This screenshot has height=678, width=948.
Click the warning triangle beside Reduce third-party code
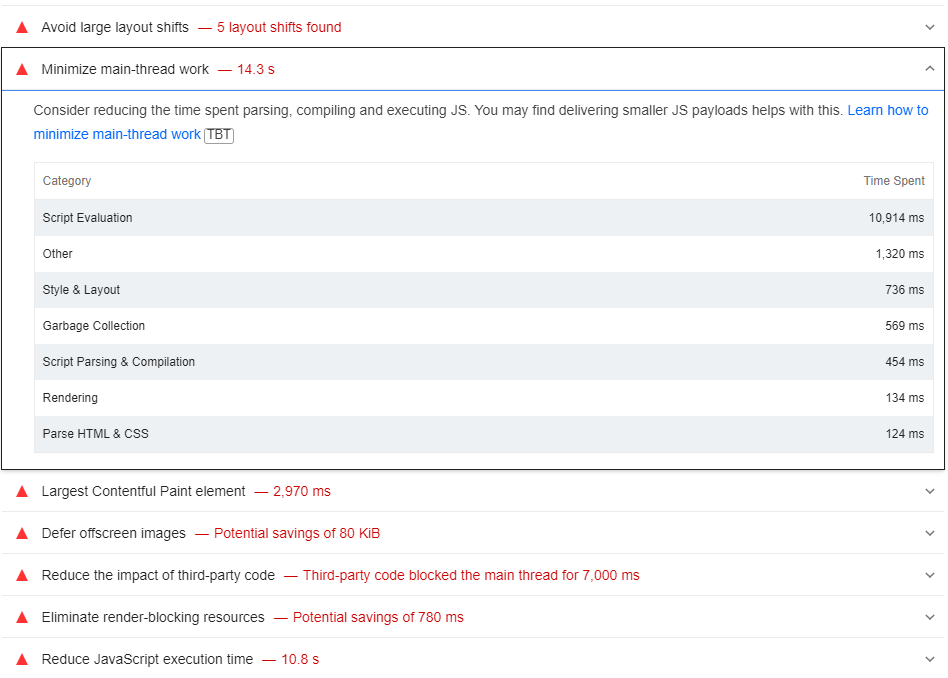point(21,575)
